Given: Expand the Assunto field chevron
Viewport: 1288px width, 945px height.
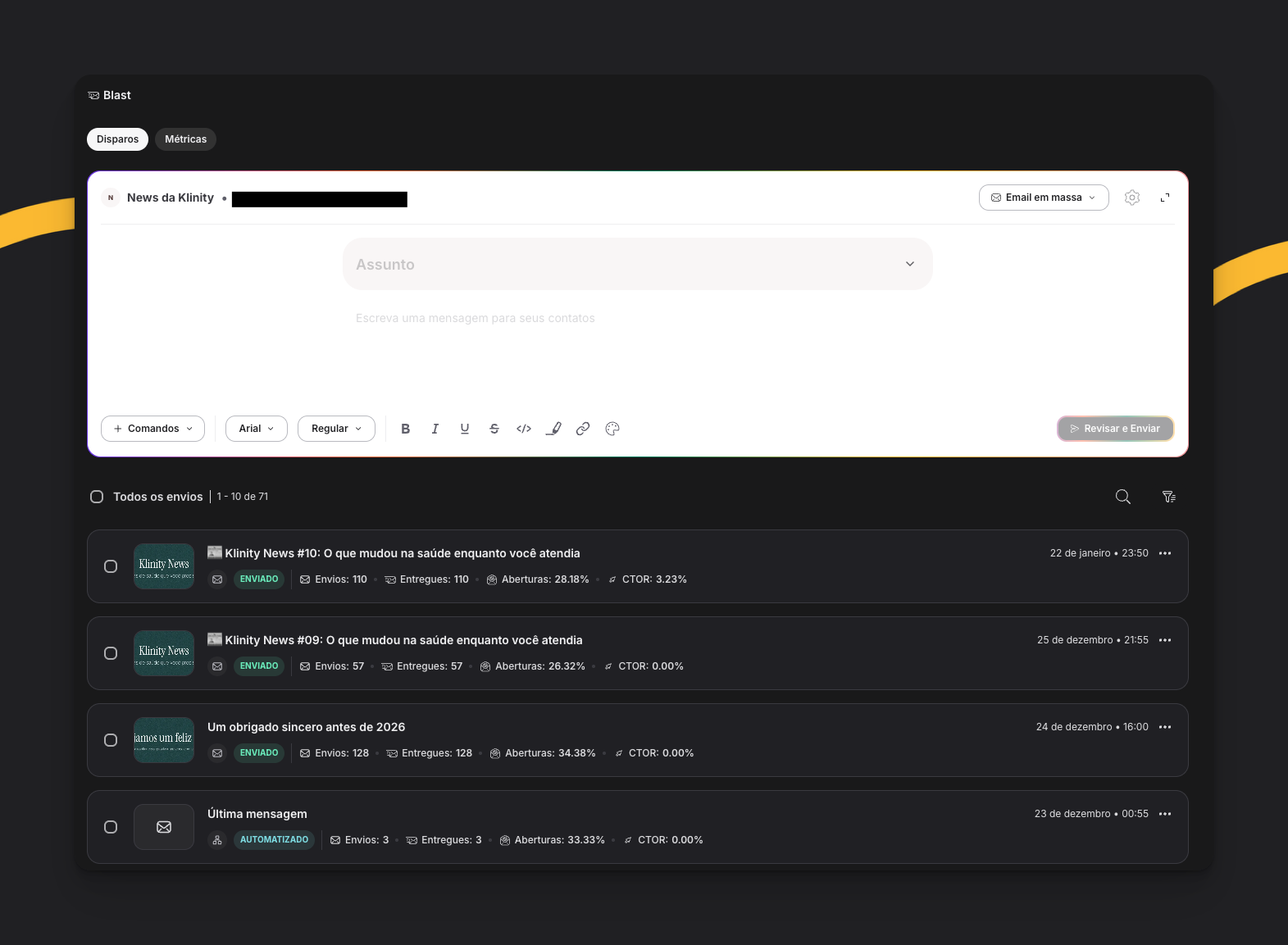Looking at the screenshot, I should pyautogui.click(x=910, y=264).
